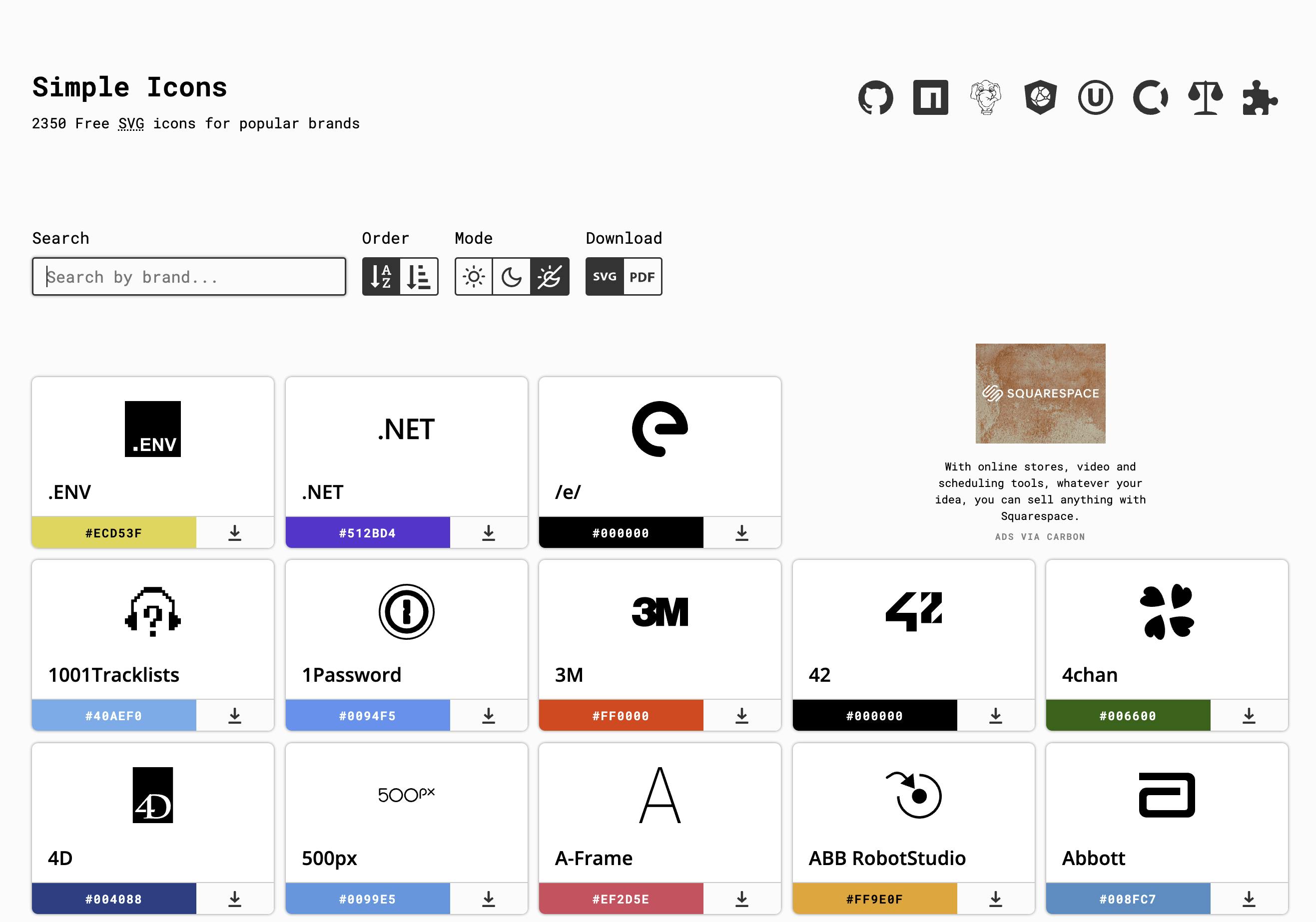Follow the Squarespace ad text link

click(x=1040, y=491)
